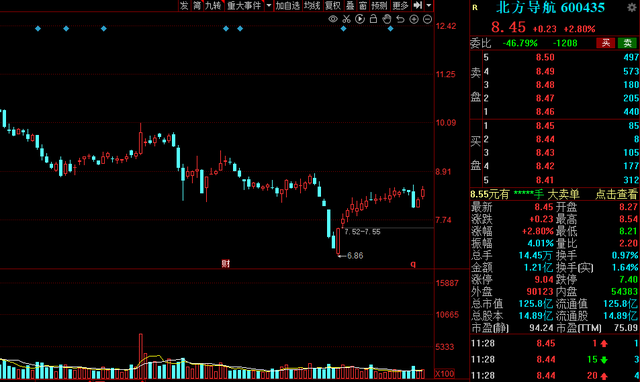
Task: Activate the hand pan tool
Action: coord(387,19)
